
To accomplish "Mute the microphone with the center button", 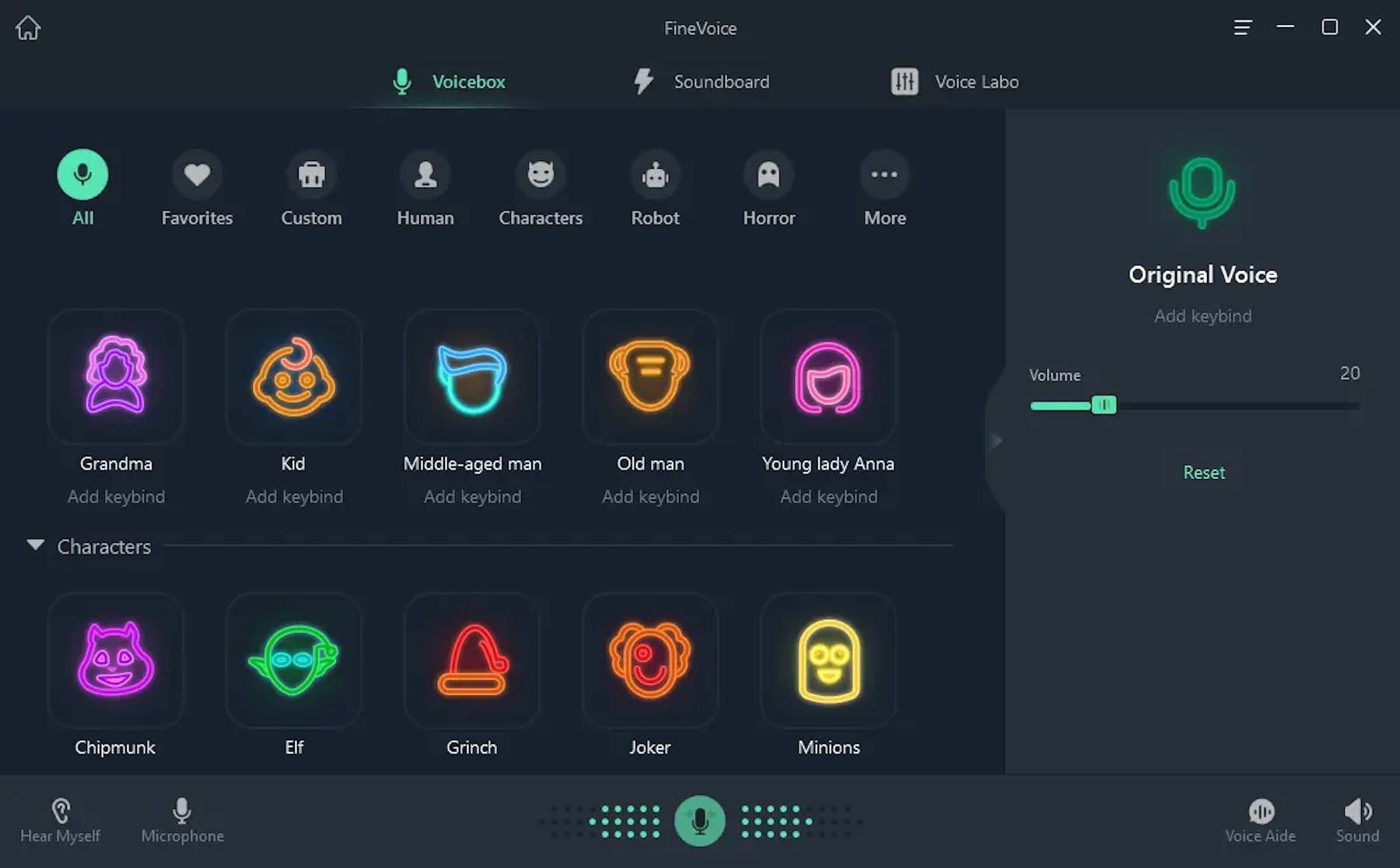I will (x=699, y=820).
